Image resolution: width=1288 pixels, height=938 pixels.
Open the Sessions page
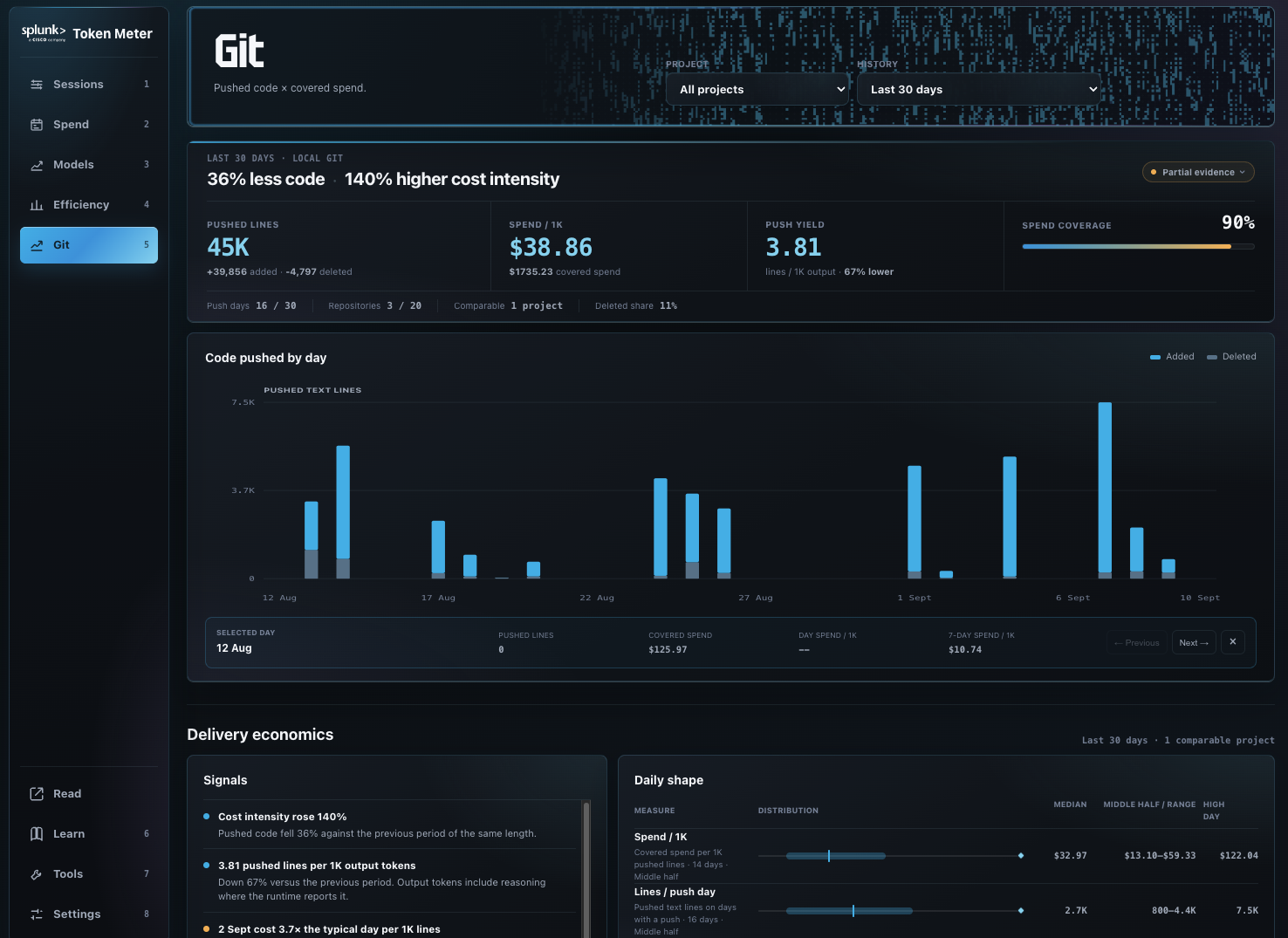[x=89, y=85]
